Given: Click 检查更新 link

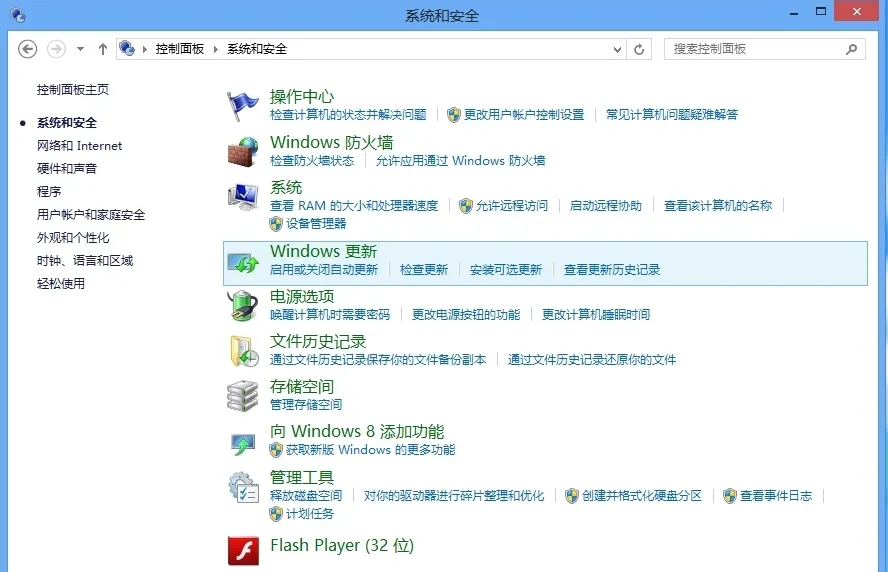Looking at the screenshot, I should pyautogui.click(x=424, y=270).
